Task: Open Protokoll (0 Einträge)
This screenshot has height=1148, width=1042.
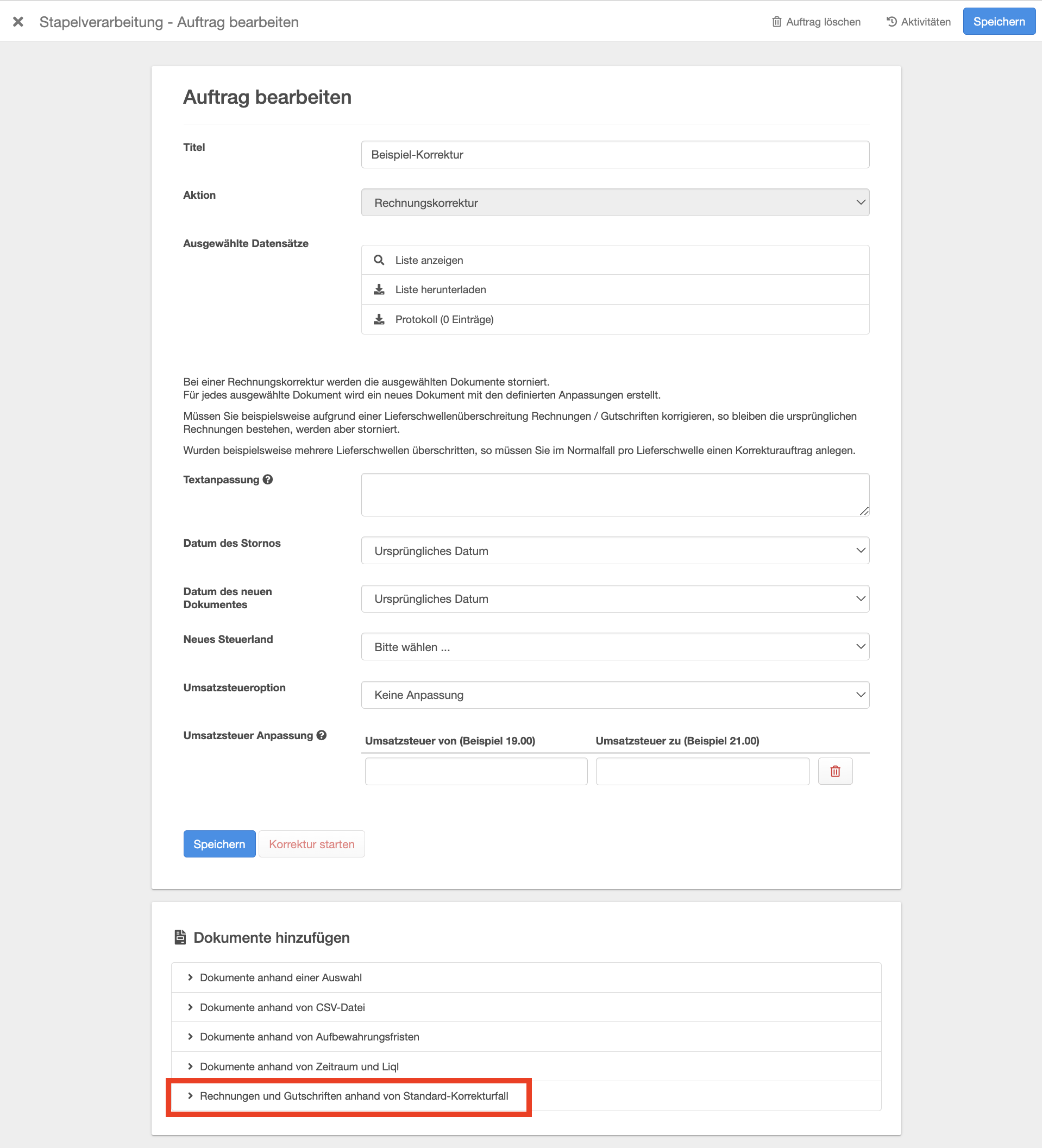Action: coord(615,319)
